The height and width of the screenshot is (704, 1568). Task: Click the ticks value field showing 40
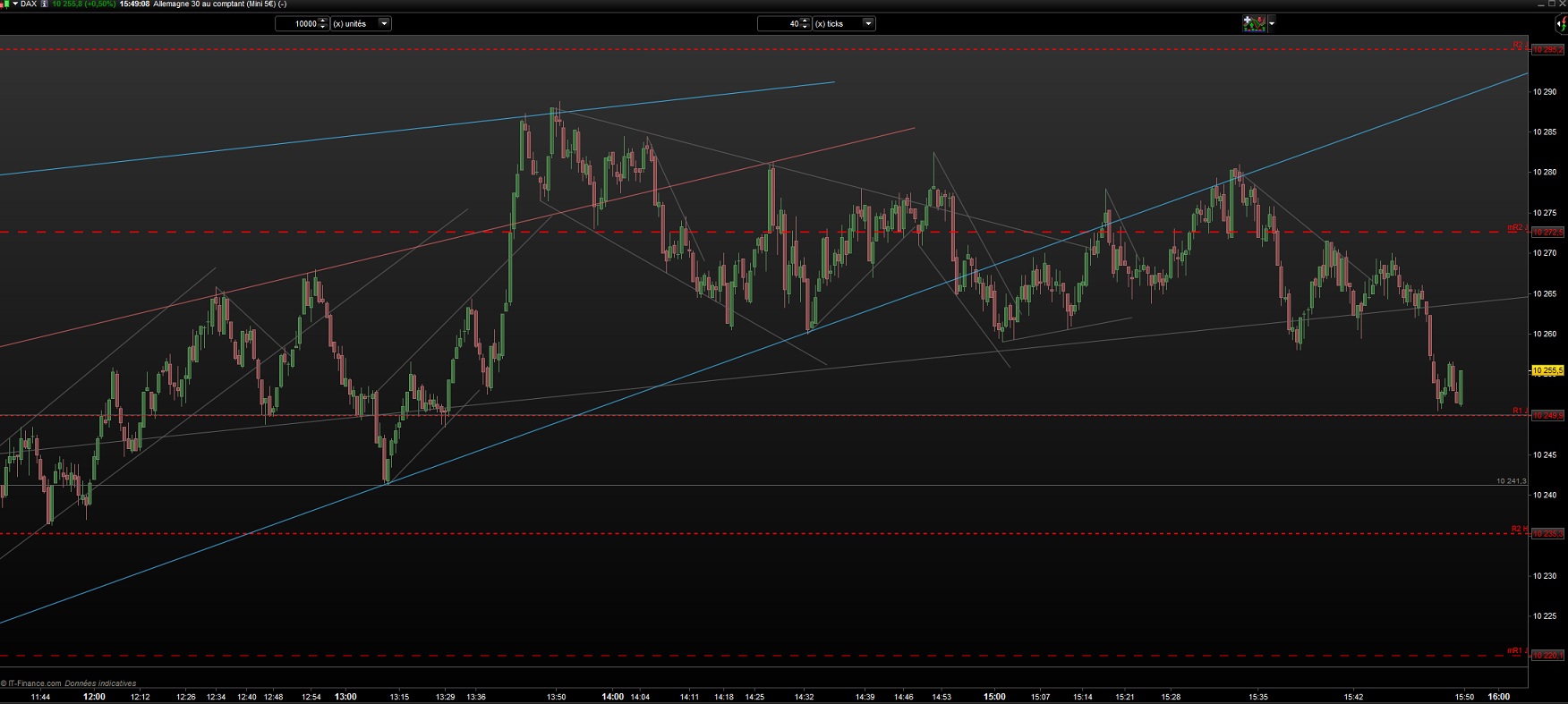pos(779,24)
